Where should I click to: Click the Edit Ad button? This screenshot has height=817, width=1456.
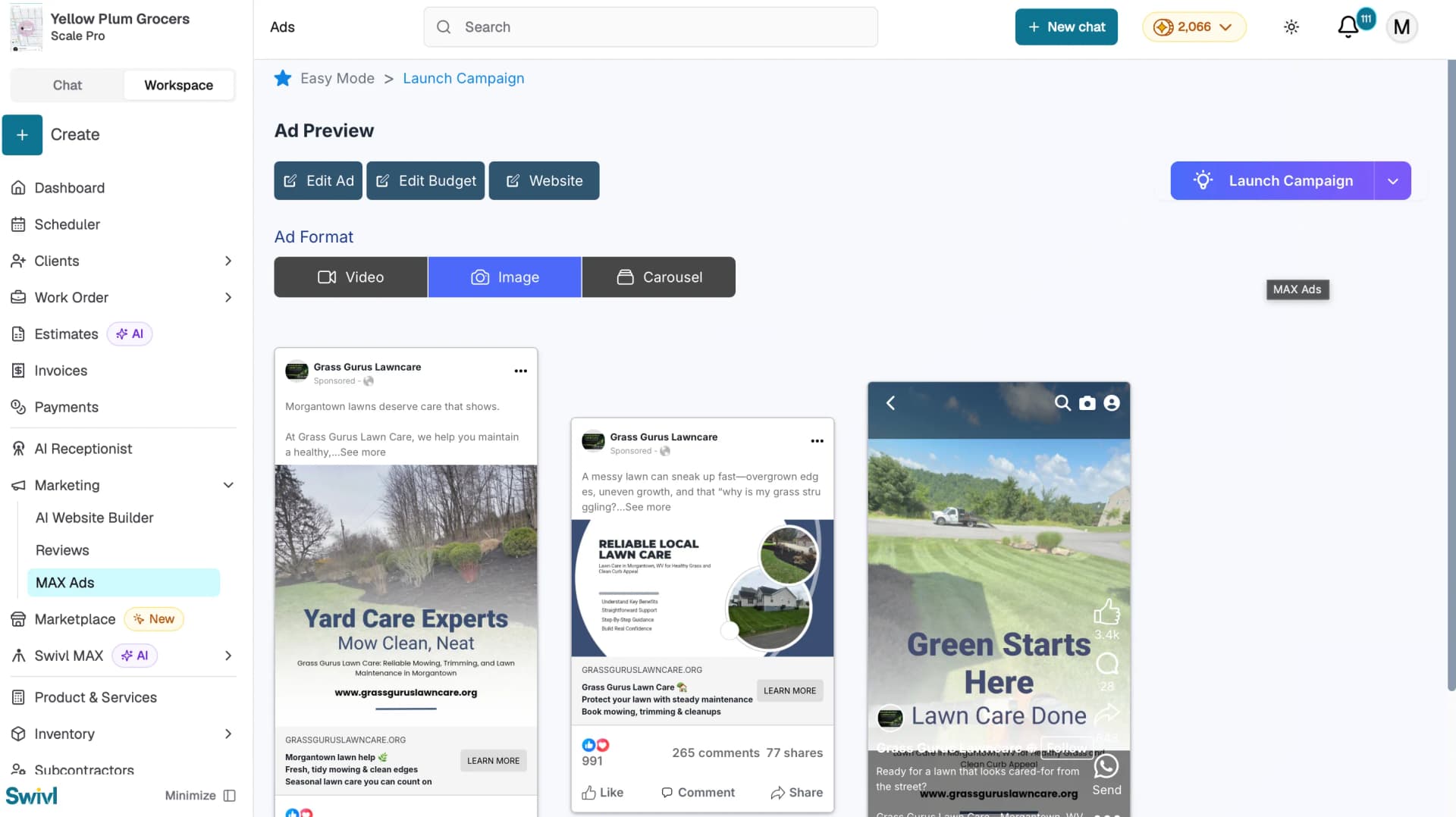pos(318,181)
